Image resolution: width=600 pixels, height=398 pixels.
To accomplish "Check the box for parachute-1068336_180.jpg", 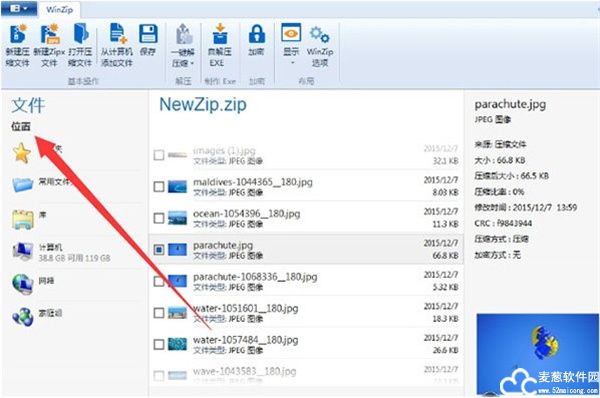I will click(159, 282).
